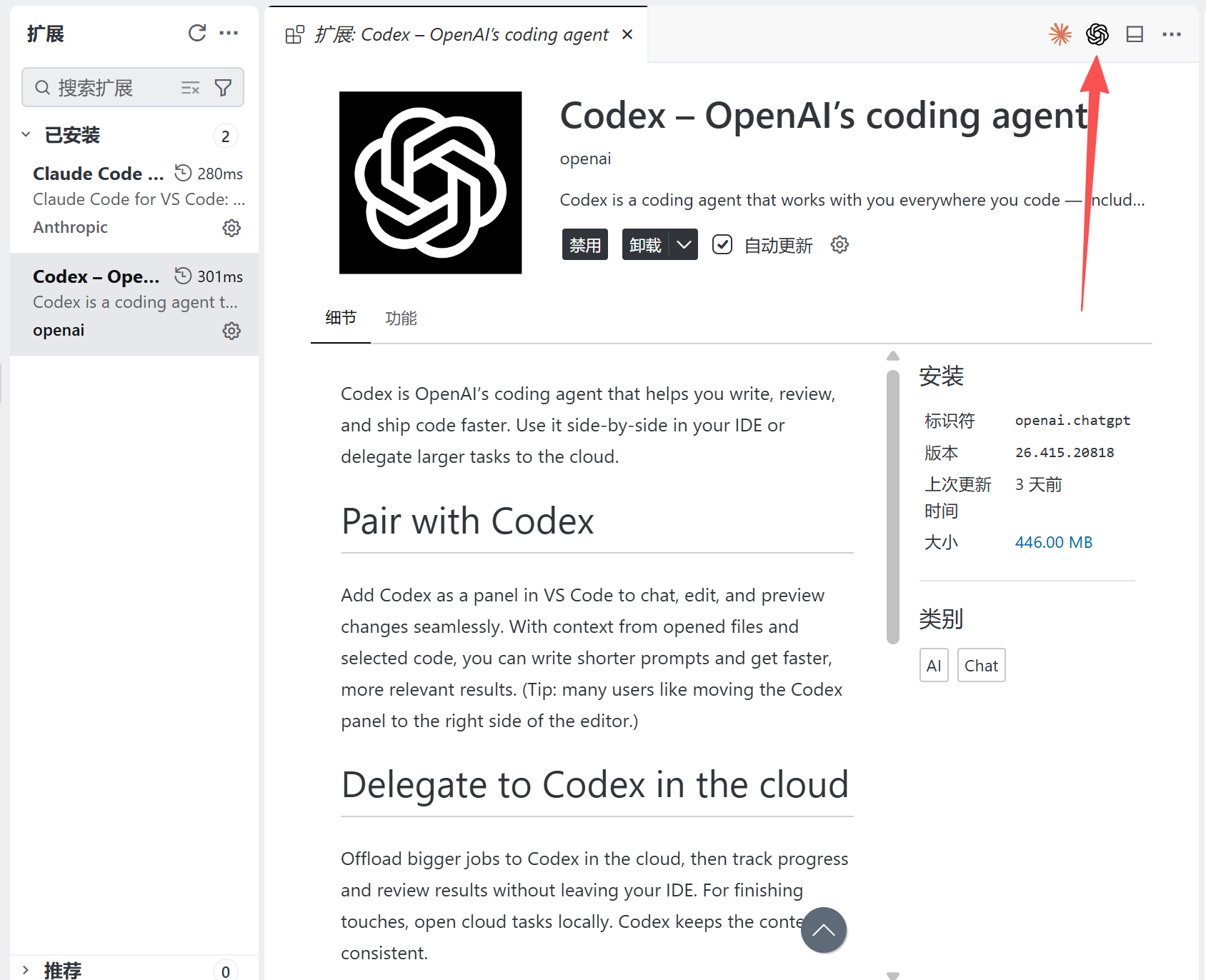
Task: Open editor more actions ellipsis
Action: pos(1172,34)
